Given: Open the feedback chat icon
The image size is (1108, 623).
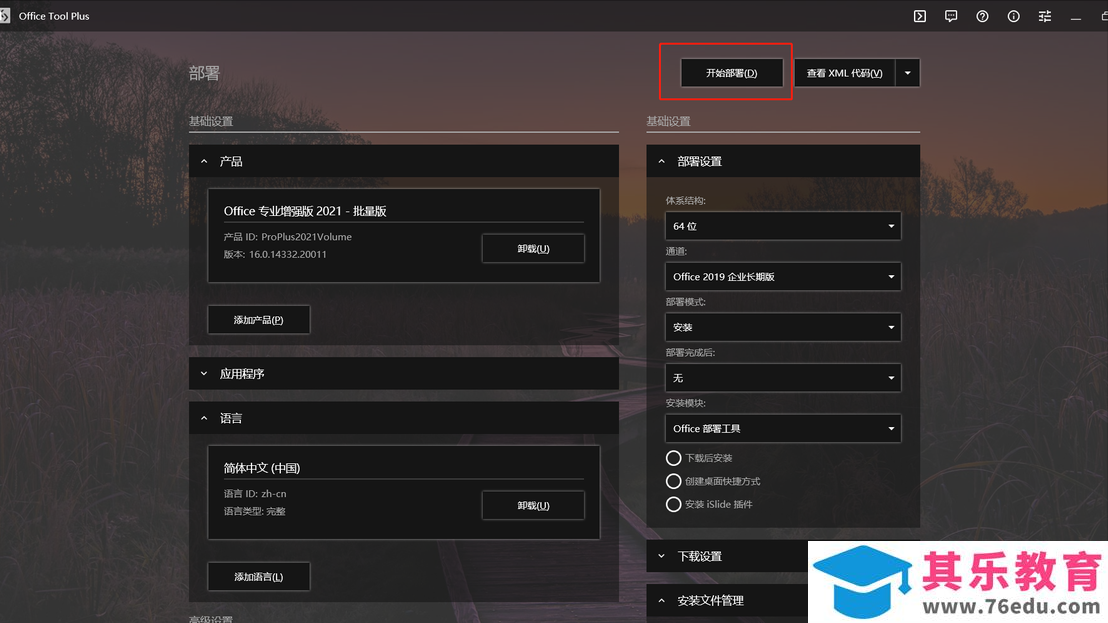Looking at the screenshot, I should pyautogui.click(x=951, y=16).
